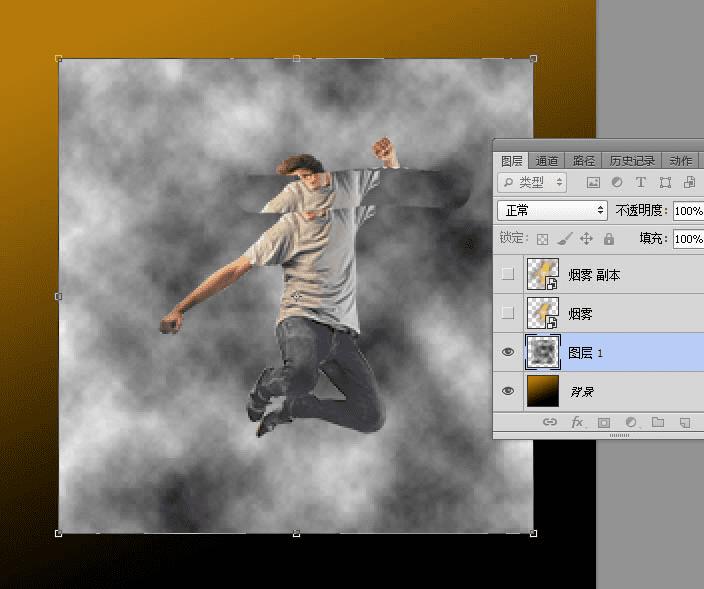This screenshot has width=704, height=589.
Task: Switch to the 历史记录 tab
Action: [632, 160]
